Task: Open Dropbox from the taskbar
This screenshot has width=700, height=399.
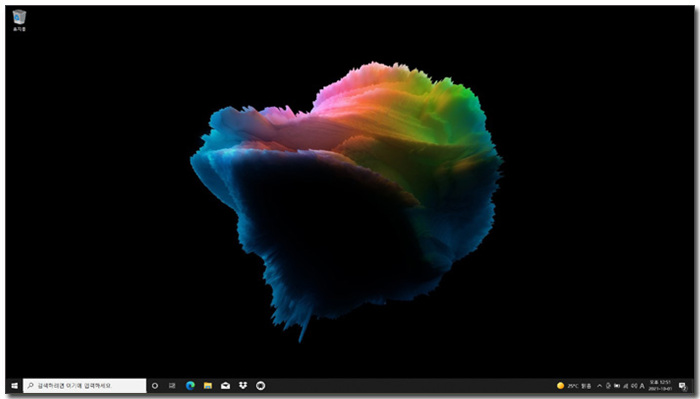Action: 243,386
